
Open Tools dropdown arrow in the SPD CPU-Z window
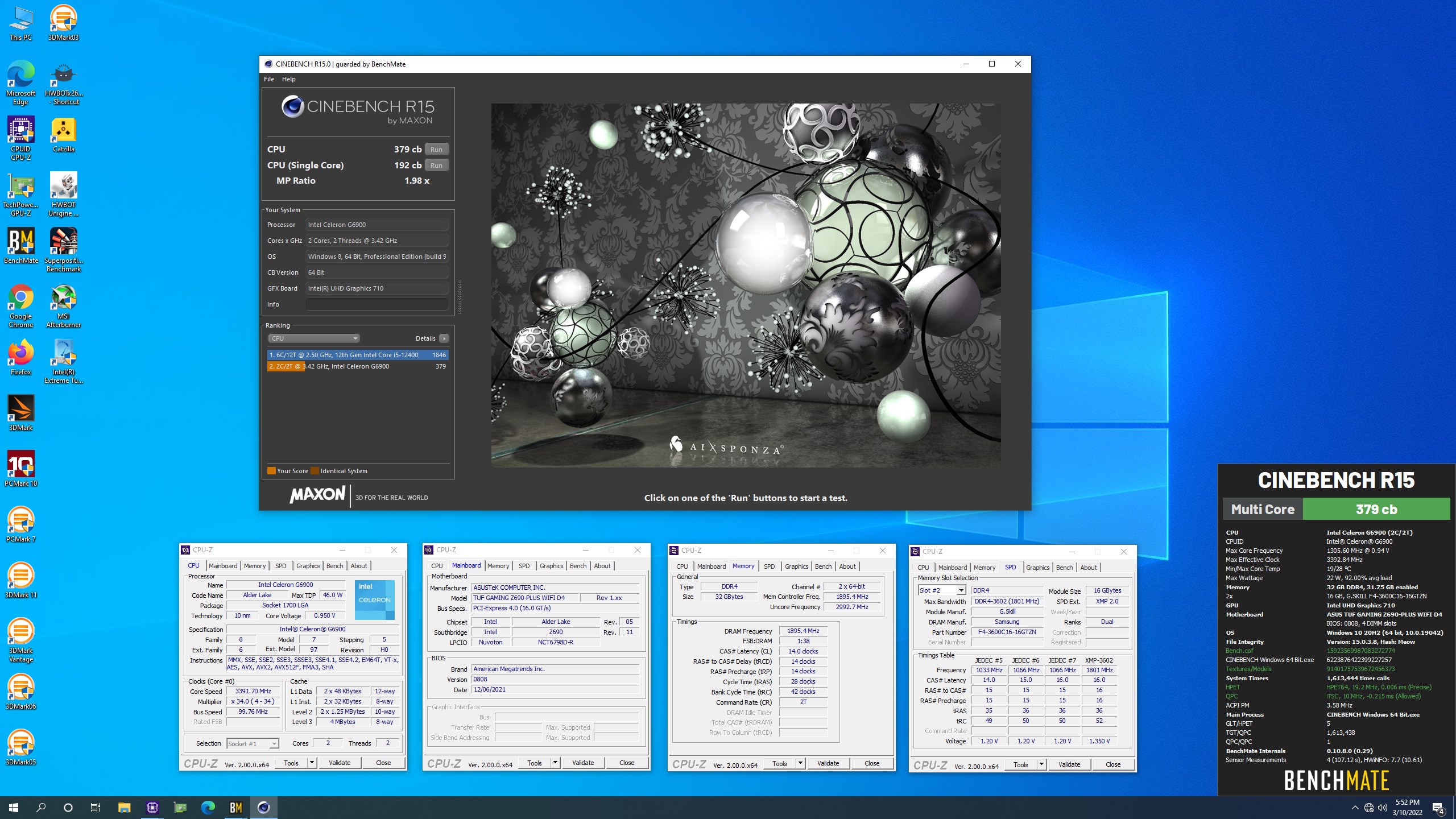[x=1041, y=764]
